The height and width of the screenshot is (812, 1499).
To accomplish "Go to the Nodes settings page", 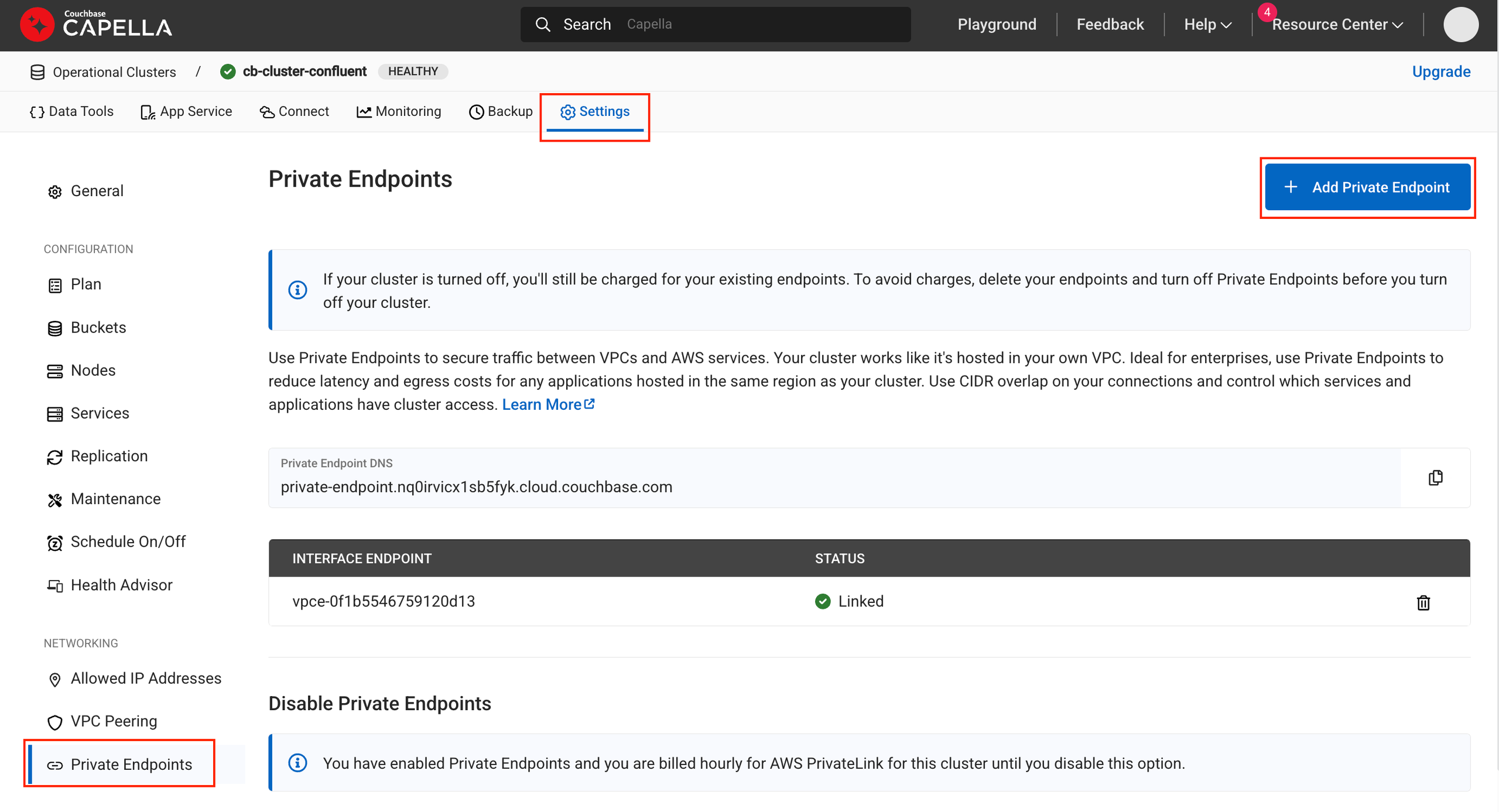I will [93, 370].
